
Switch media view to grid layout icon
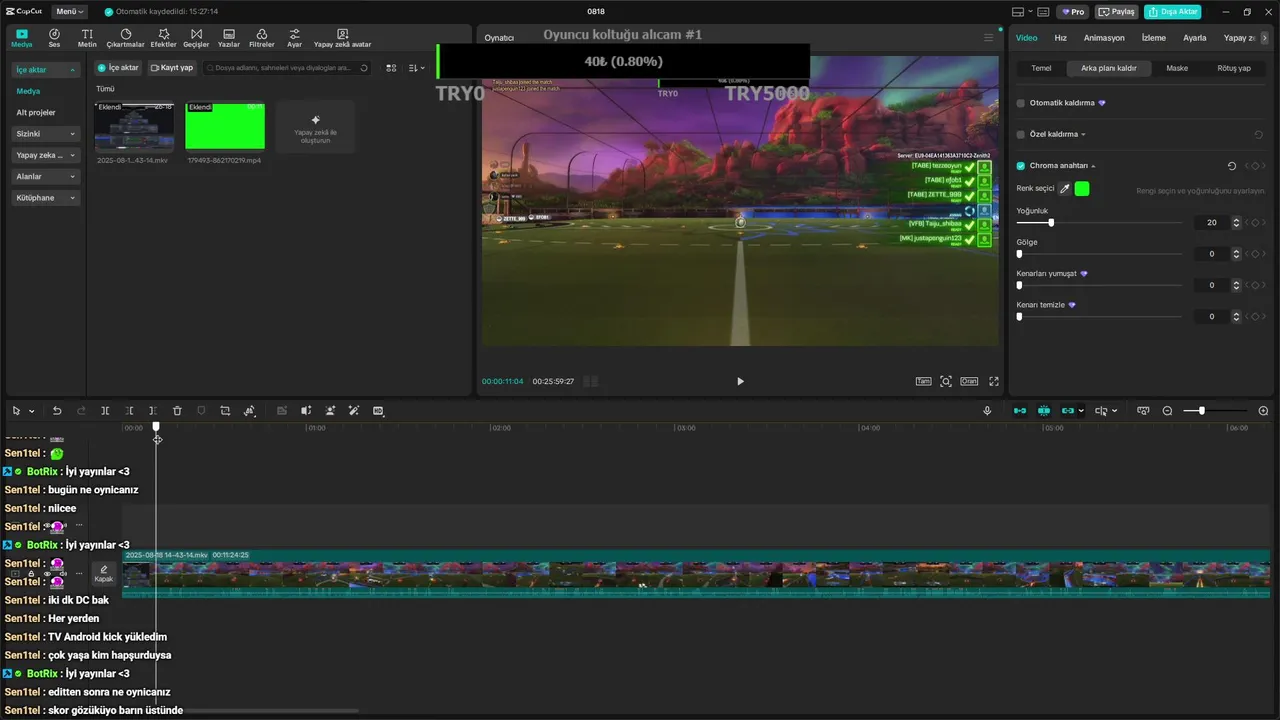click(x=391, y=68)
